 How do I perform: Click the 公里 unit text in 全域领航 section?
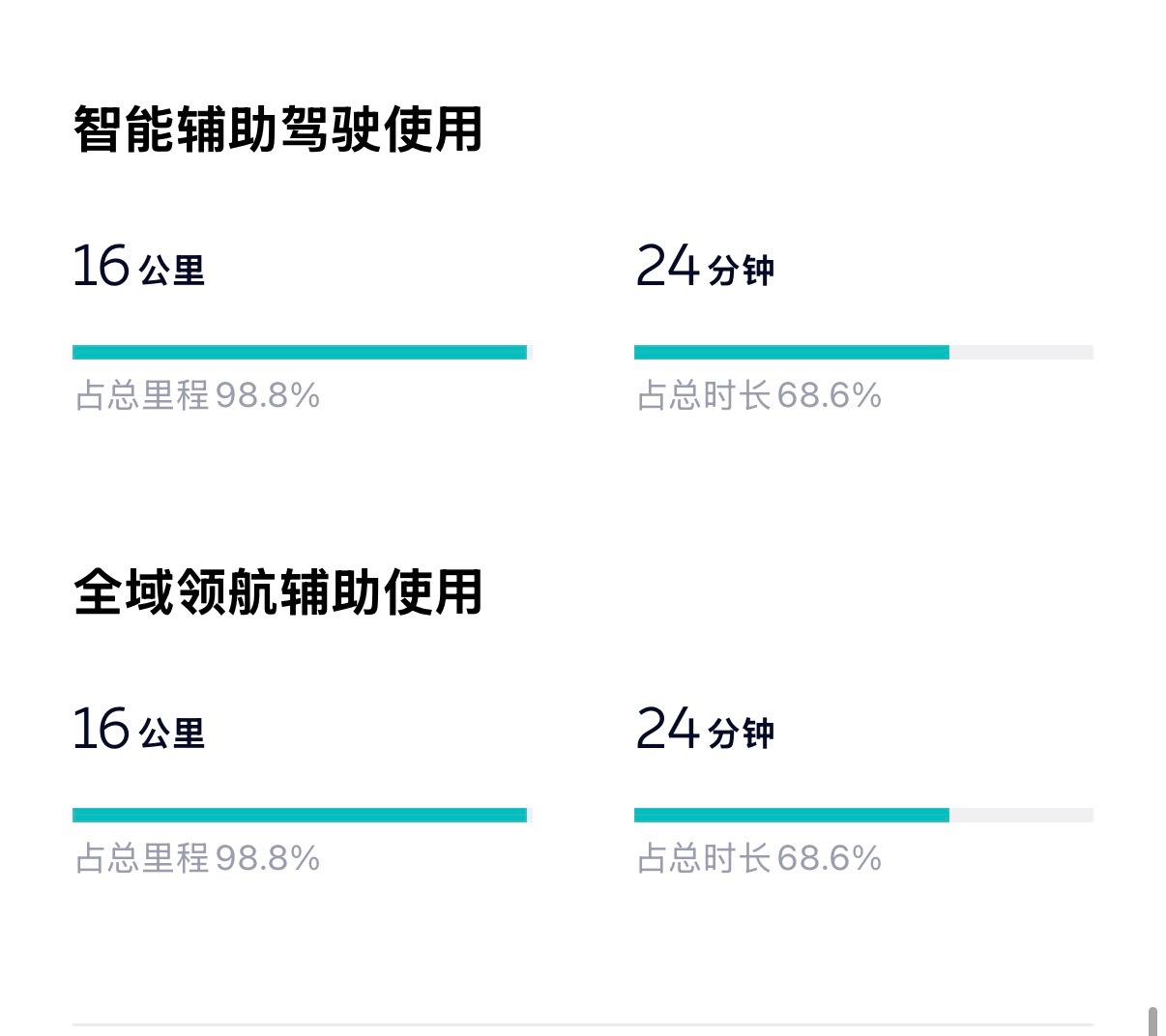click(x=172, y=734)
